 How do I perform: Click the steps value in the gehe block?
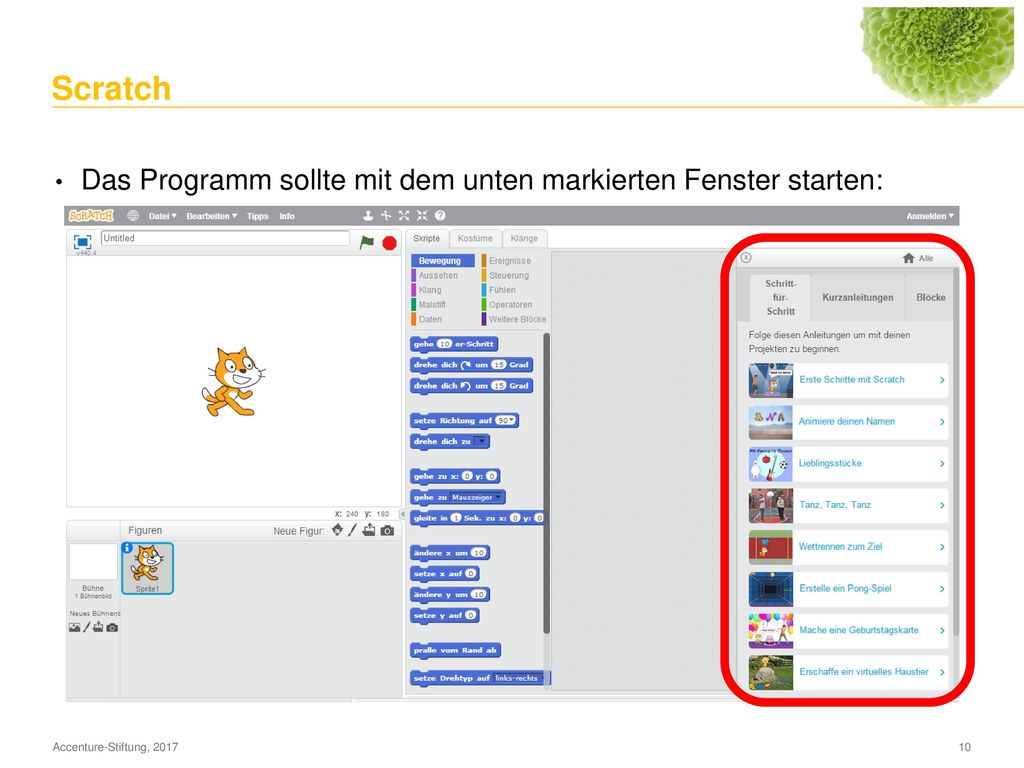(444, 344)
